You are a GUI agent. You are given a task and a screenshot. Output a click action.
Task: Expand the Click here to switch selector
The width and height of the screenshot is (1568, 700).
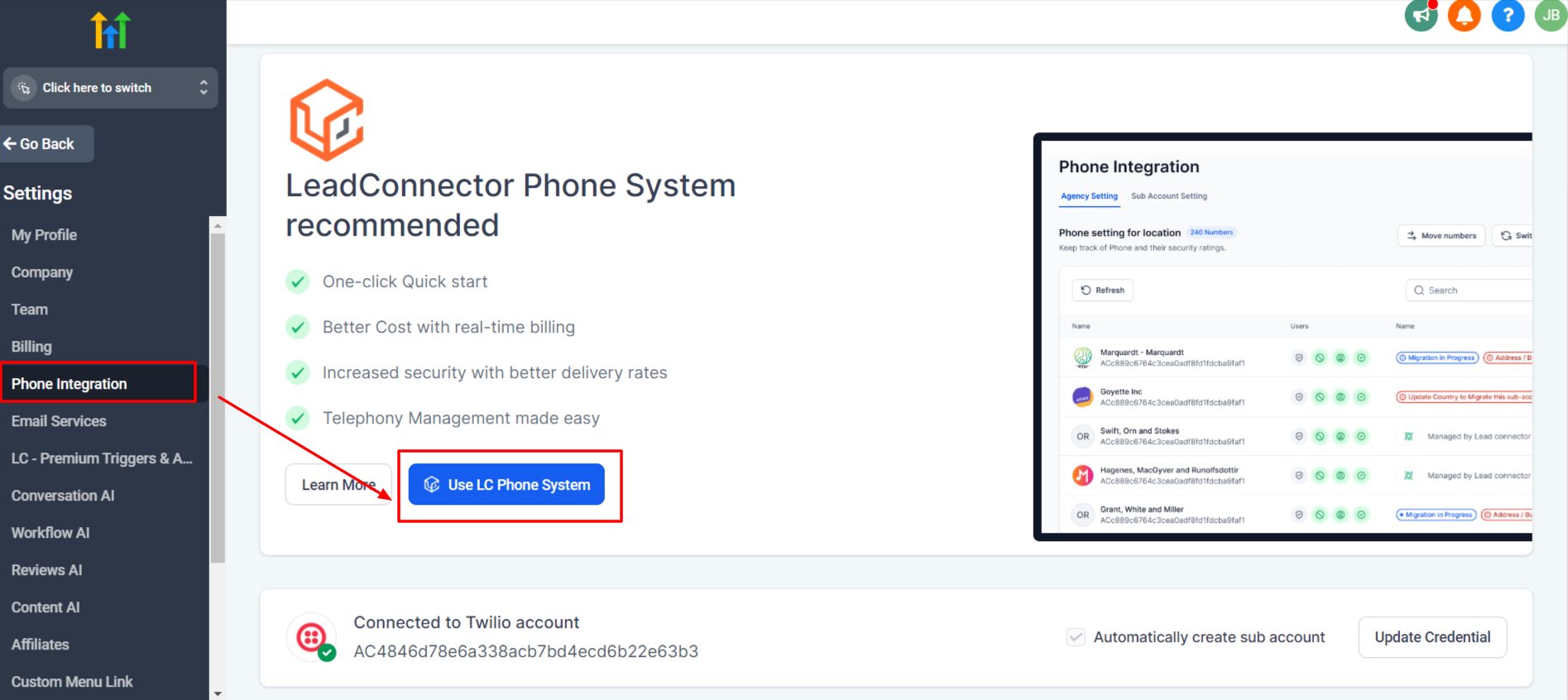tap(110, 88)
